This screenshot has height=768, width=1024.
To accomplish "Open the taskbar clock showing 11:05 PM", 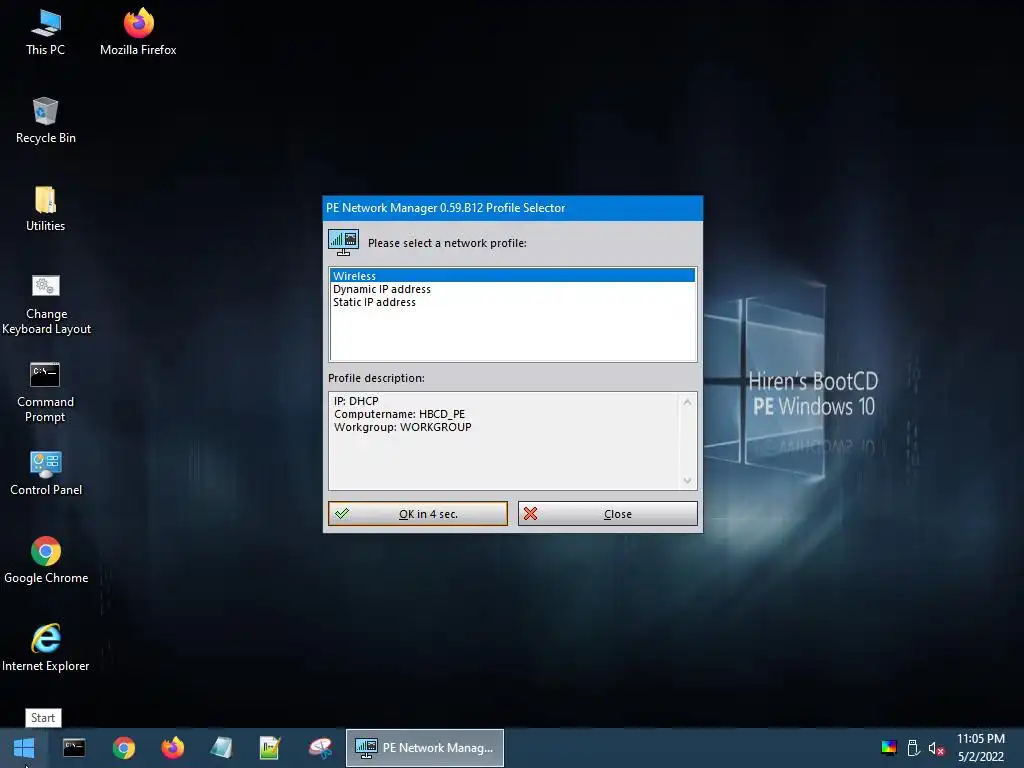I will tap(981, 748).
